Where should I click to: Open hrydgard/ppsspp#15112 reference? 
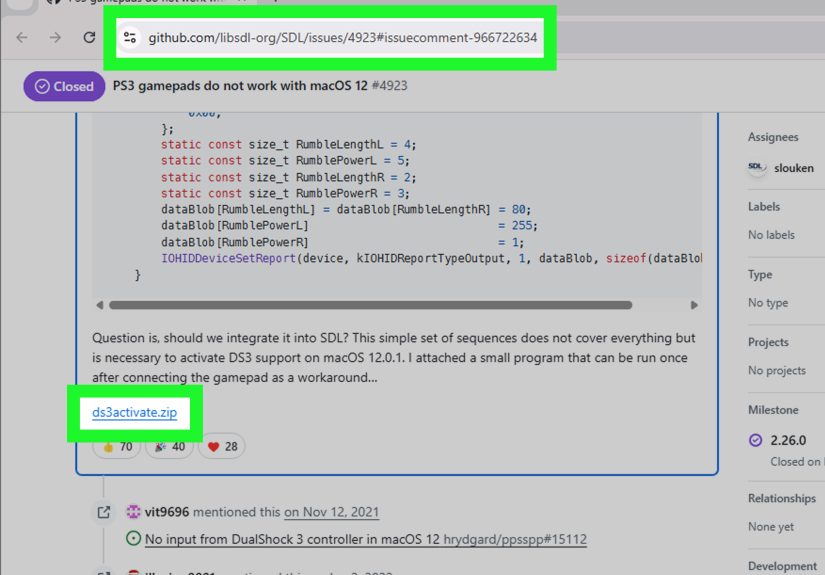[515, 539]
